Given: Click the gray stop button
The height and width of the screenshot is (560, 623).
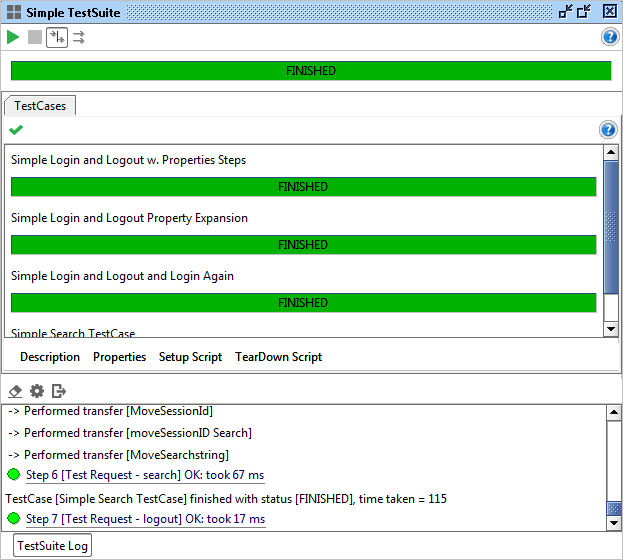Looking at the screenshot, I should (35, 37).
